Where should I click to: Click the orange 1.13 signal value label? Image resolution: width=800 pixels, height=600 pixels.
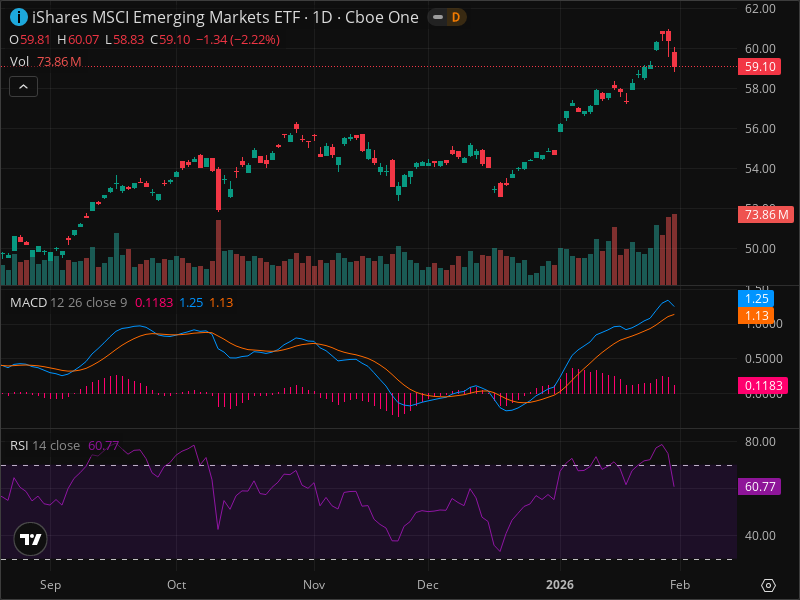tap(756, 316)
